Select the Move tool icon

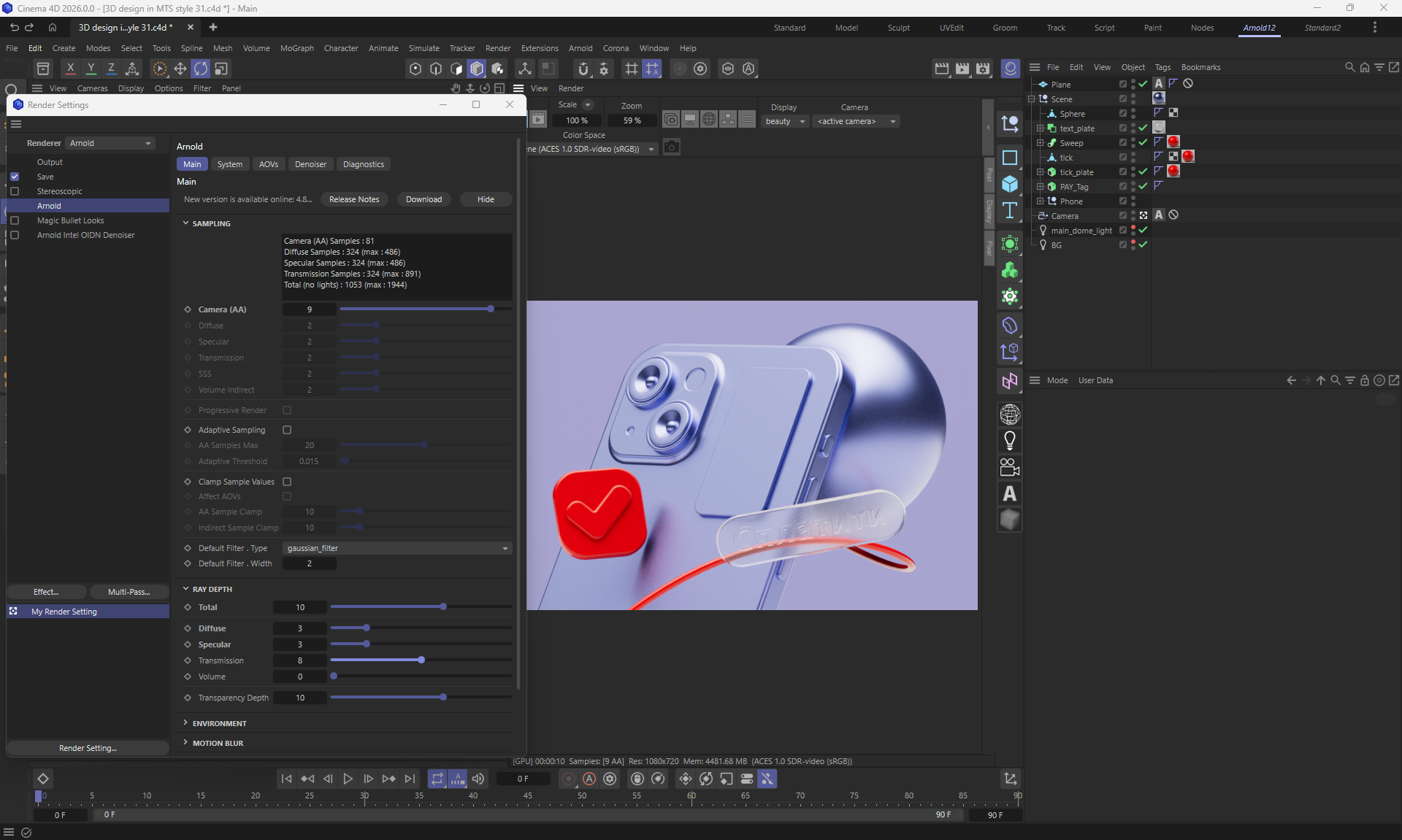tap(180, 69)
